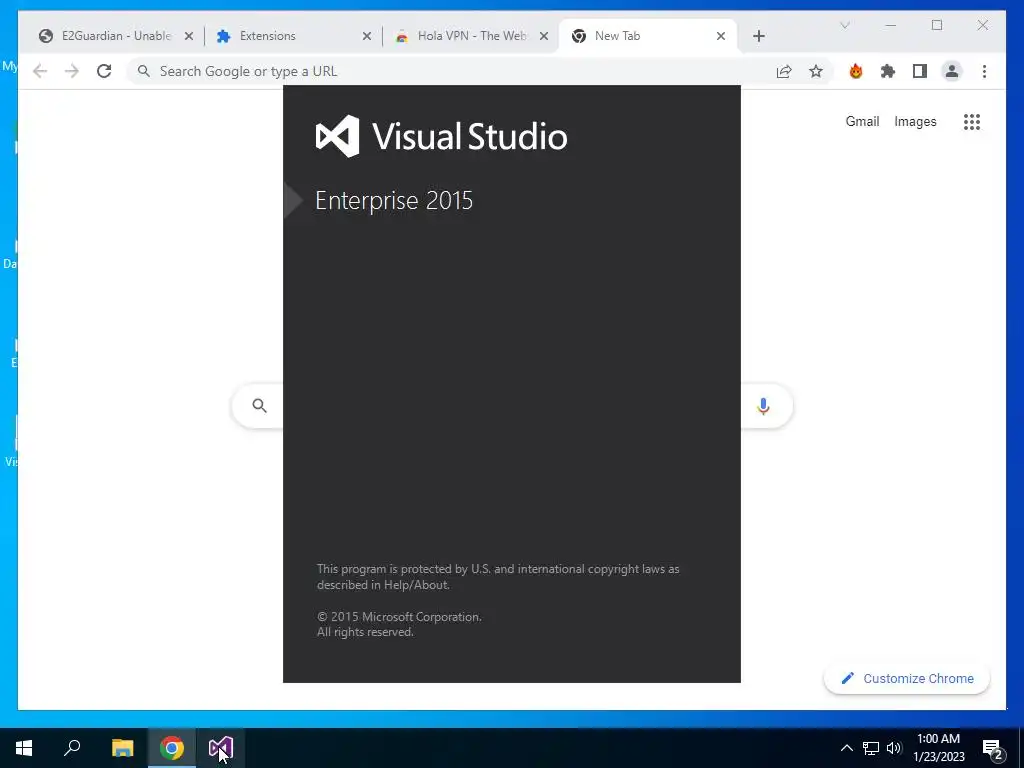
Task: Open Windows taskbar search
Action: coord(72,748)
